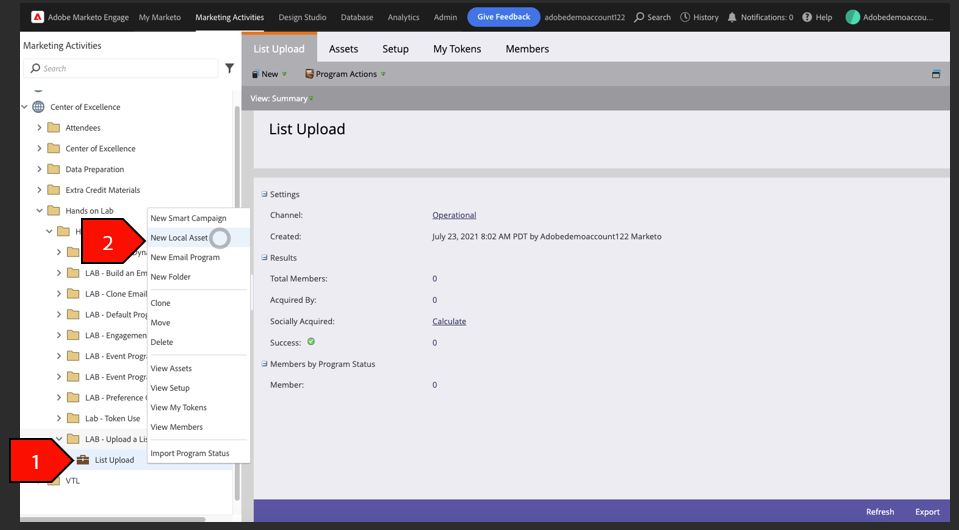959x530 pixels.
Task: Open Admin in top navigation
Action: click(445, 17)
